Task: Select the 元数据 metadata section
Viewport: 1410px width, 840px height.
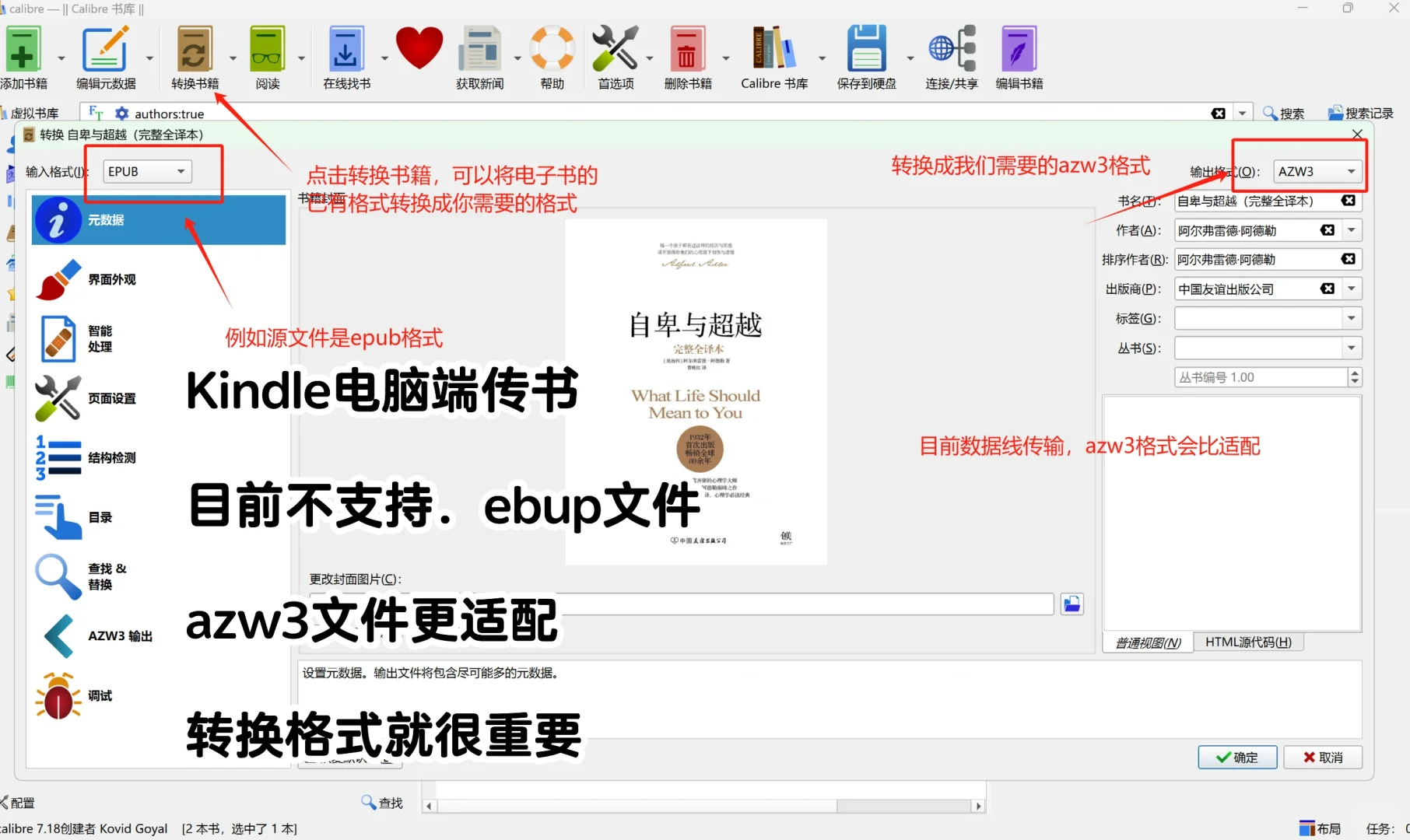Action: coord(159,220)
